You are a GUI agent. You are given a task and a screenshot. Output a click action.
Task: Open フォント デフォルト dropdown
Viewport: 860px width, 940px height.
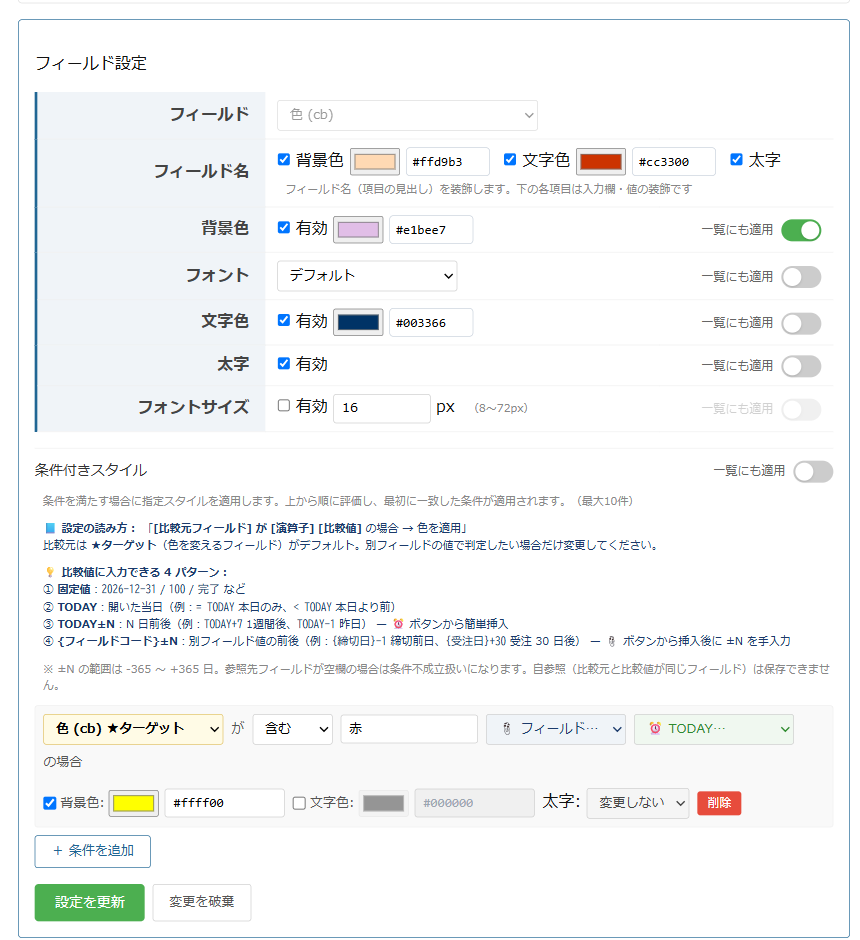pos(367,276)
